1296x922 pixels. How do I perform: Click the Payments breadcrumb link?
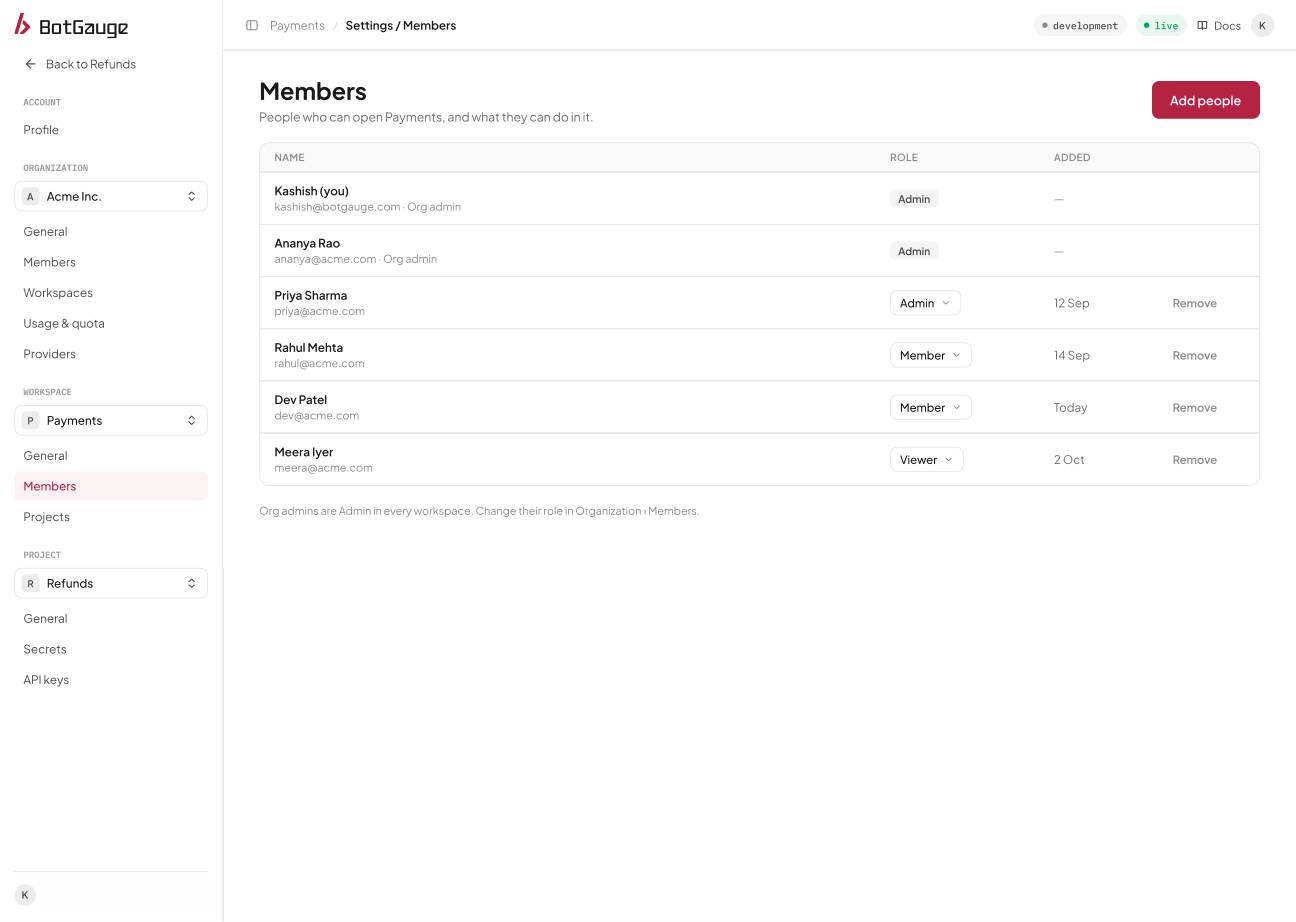point(297,25)
